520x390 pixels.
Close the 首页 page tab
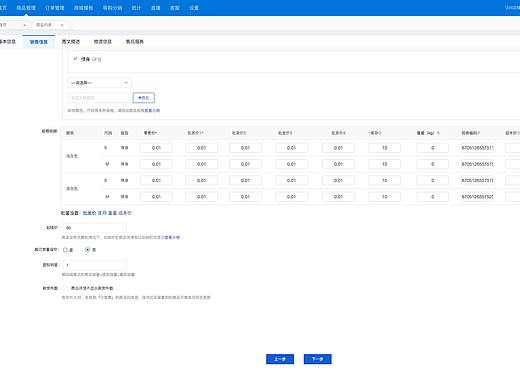tap(24, 25)
